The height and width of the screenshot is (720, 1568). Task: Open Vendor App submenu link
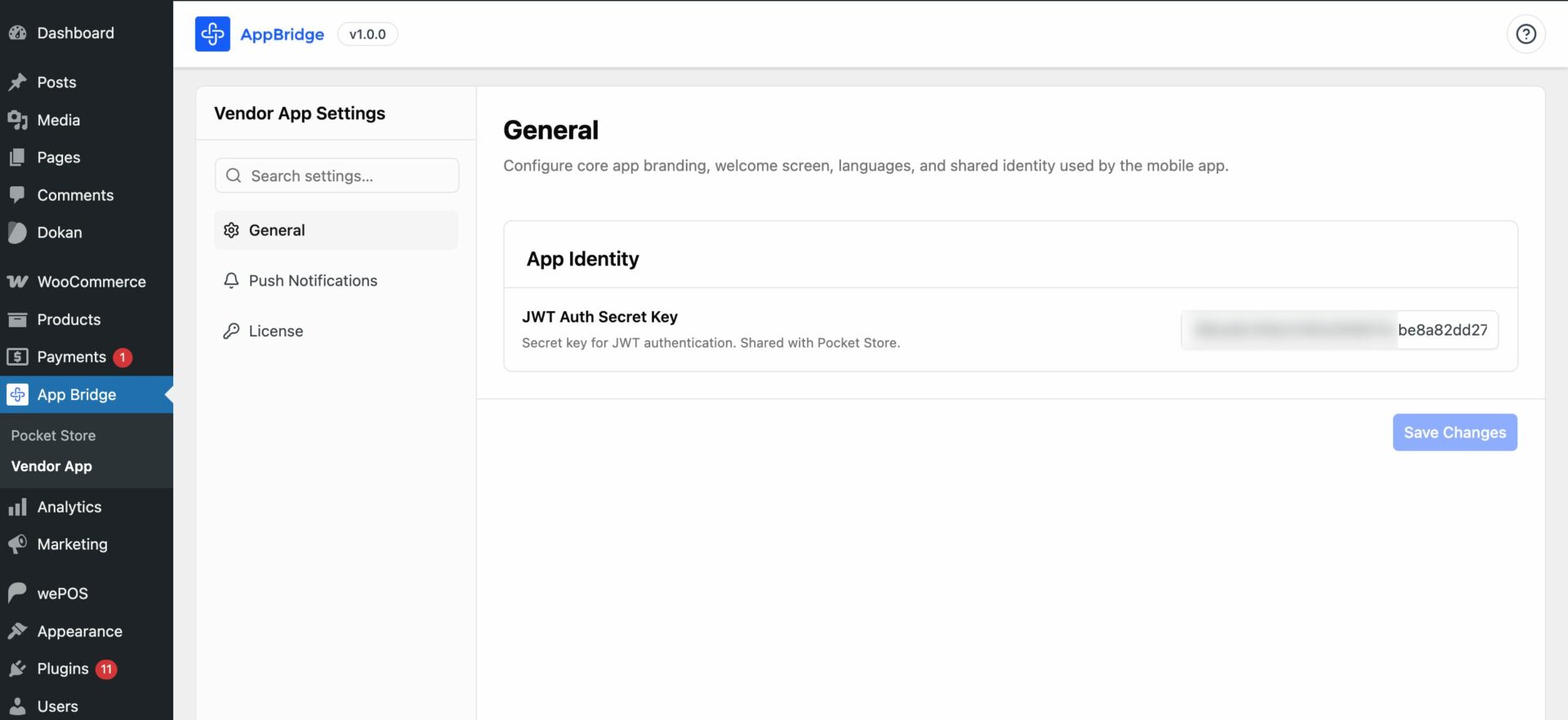51,466
